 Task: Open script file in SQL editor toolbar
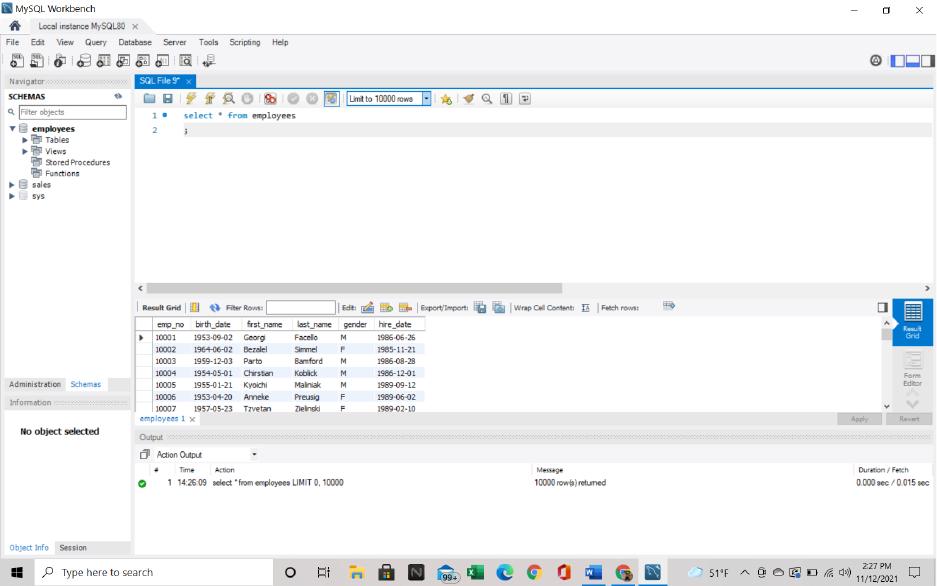149,99
